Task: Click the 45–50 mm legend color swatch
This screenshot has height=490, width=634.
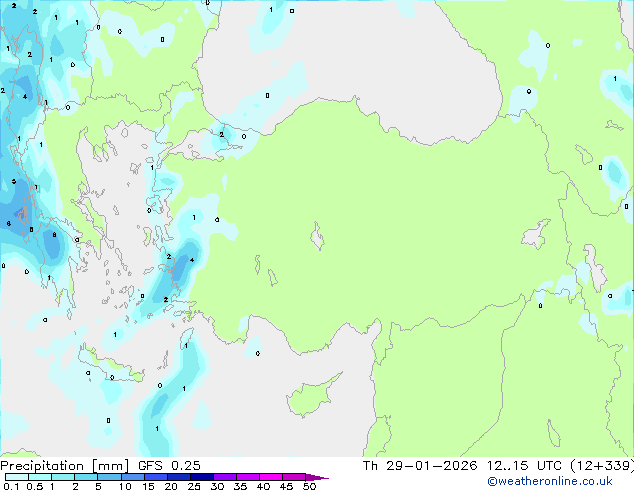Action: pyautogui.click(x=294, y=477)
